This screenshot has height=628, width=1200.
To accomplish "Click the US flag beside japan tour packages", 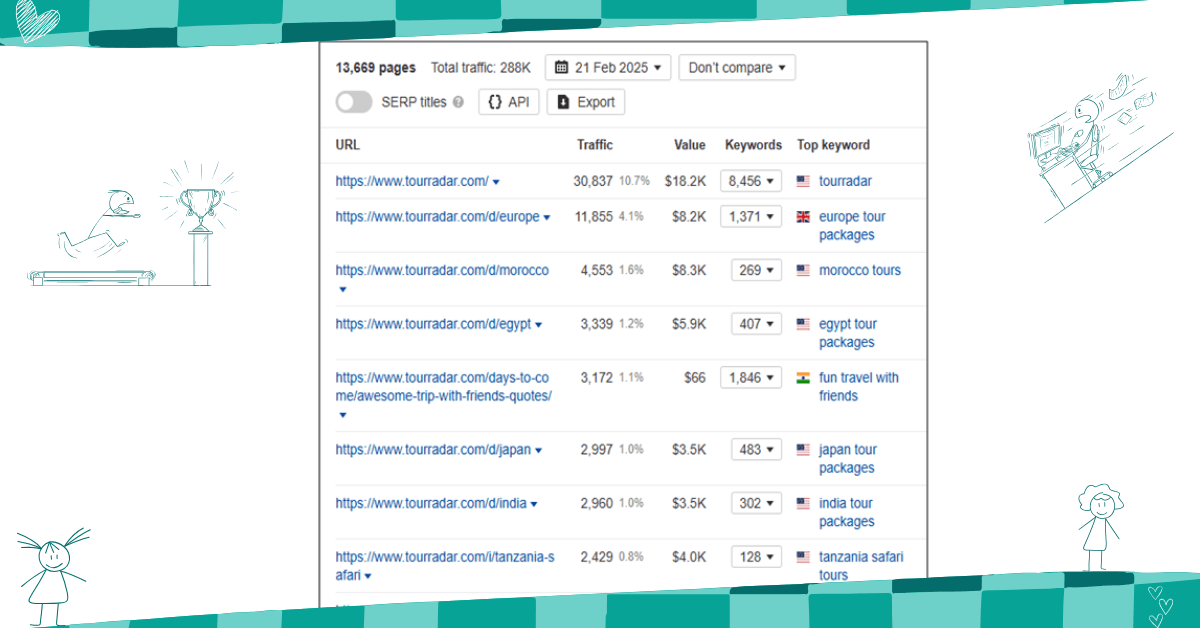I will [x=803, y=450].
